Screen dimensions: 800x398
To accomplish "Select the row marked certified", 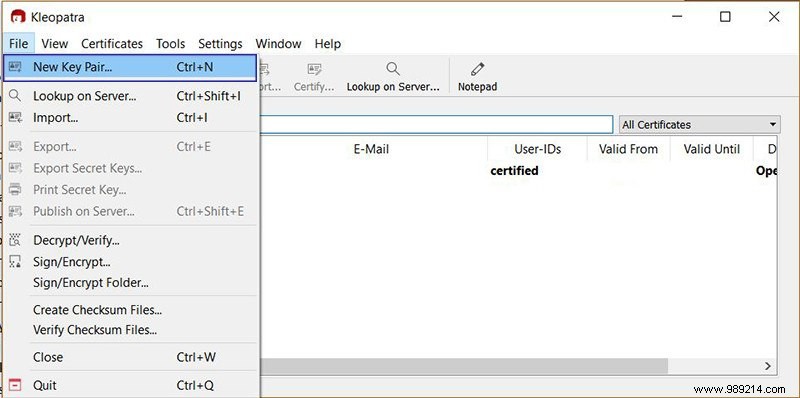I will tap(514, 170).
